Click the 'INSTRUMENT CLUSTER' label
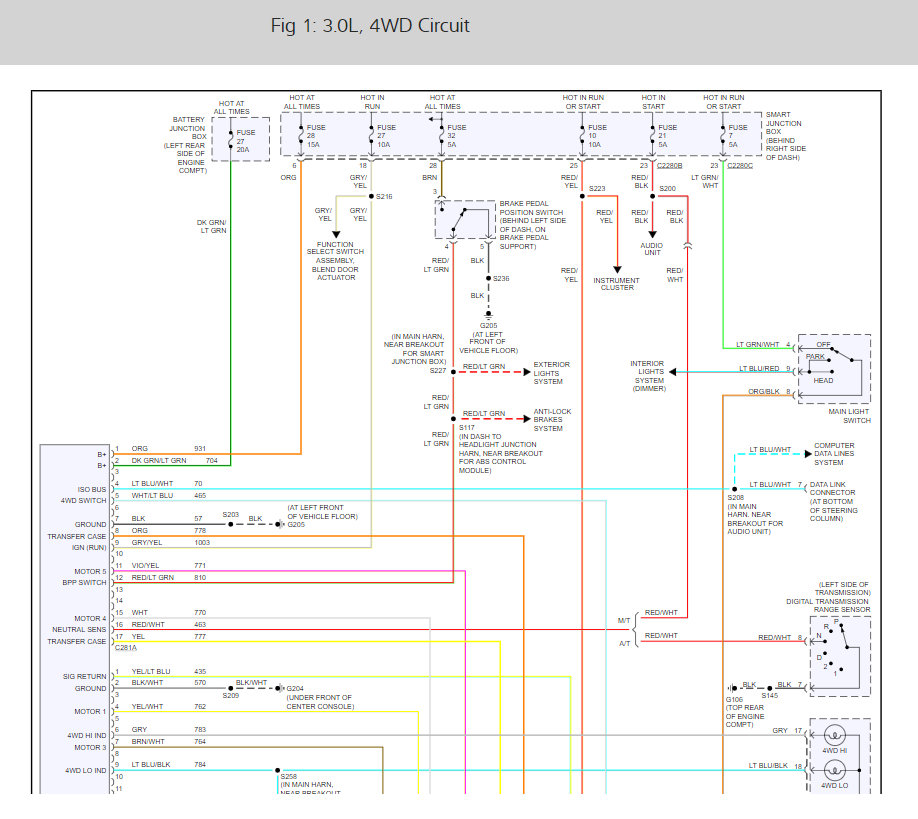The height and width of the screenshot is (819, 918). point(616,284)
